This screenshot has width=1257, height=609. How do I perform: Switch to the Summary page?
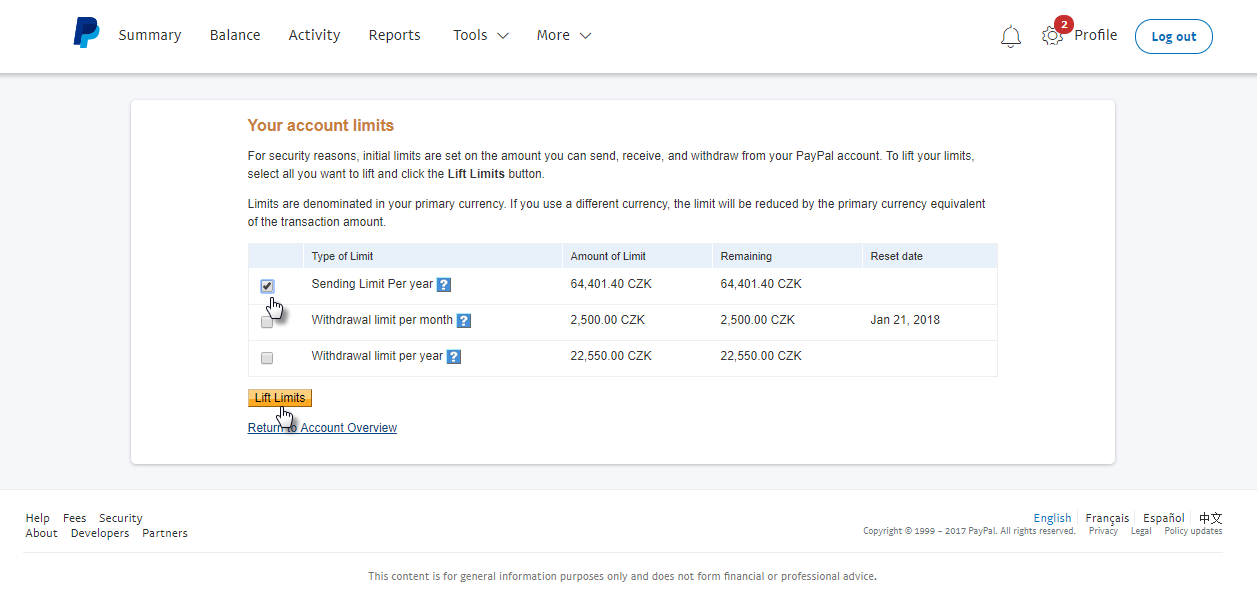click(x=149, y=35)
